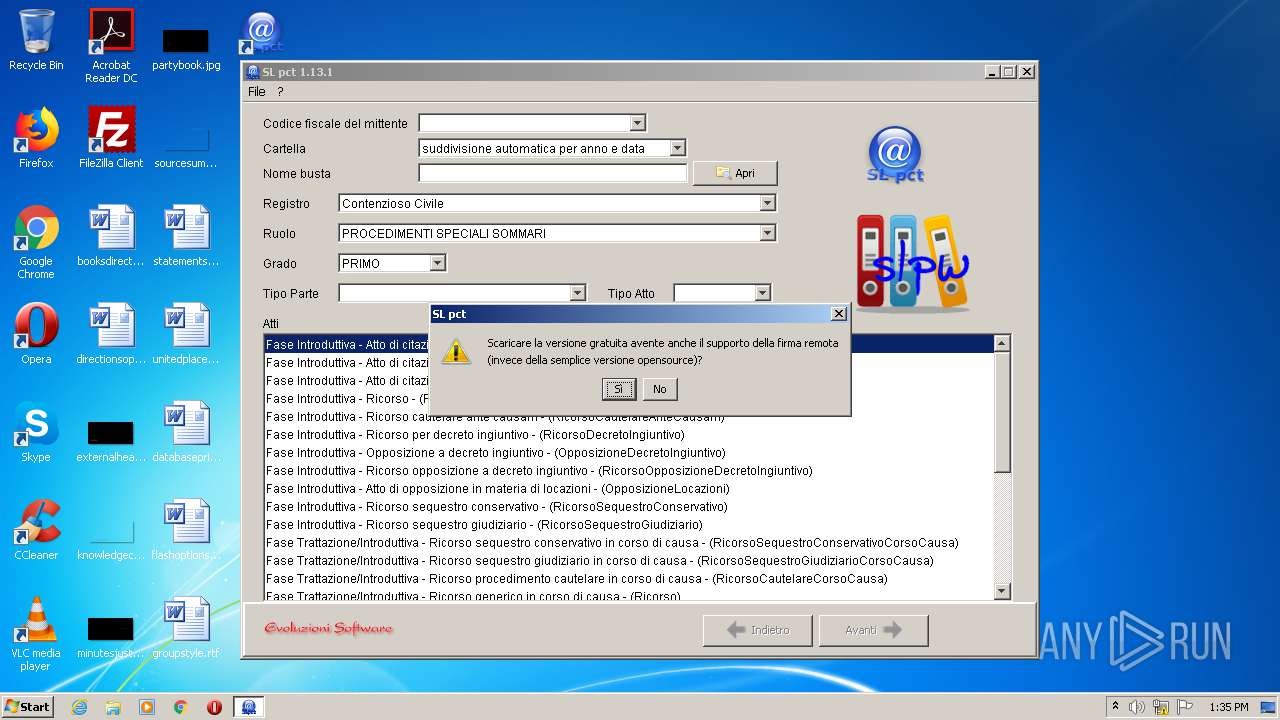The width and height of the screenshot is (1280, 720).
Task: Click the Apri button
Action: tap(735, 173)
